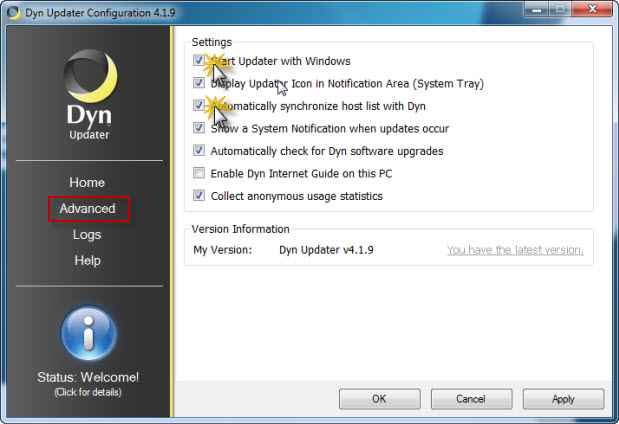
Task: Select the Advanced menu item
Action: click(88, 208)
